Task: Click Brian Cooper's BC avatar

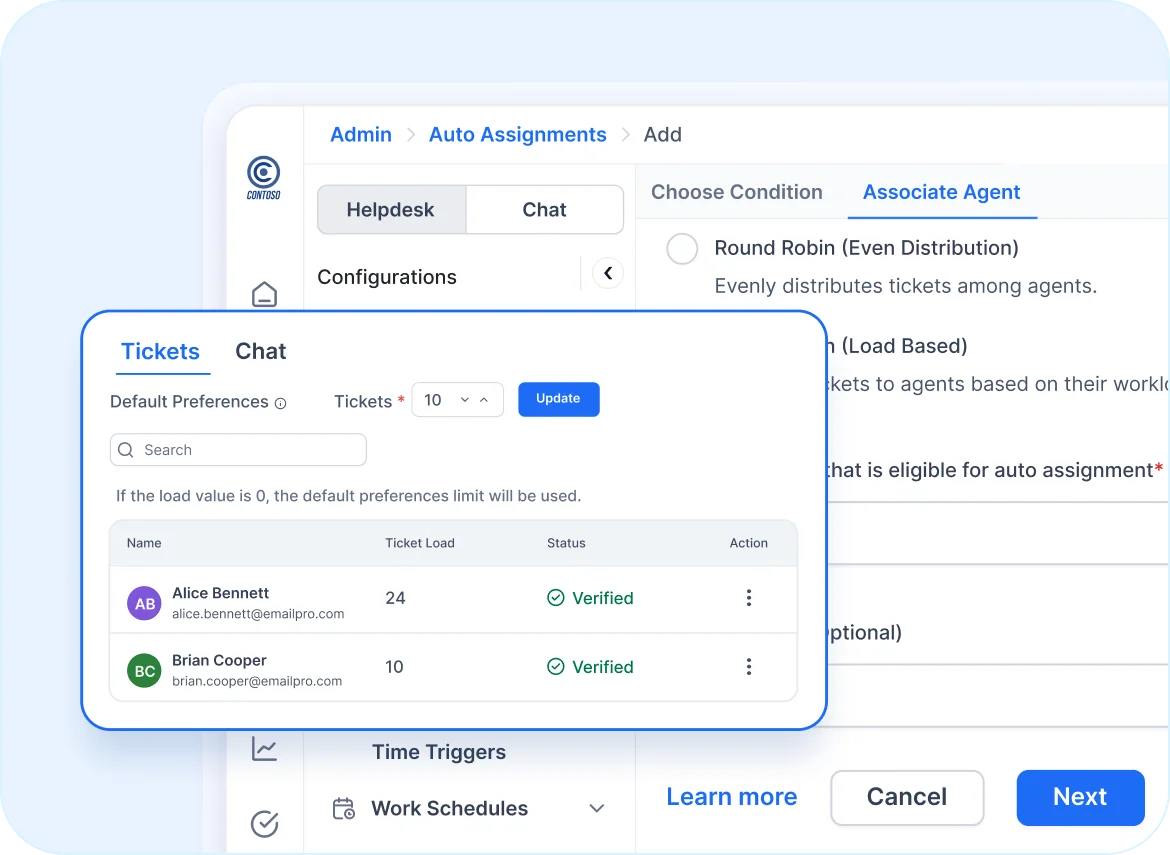Action: coord(144,671)
